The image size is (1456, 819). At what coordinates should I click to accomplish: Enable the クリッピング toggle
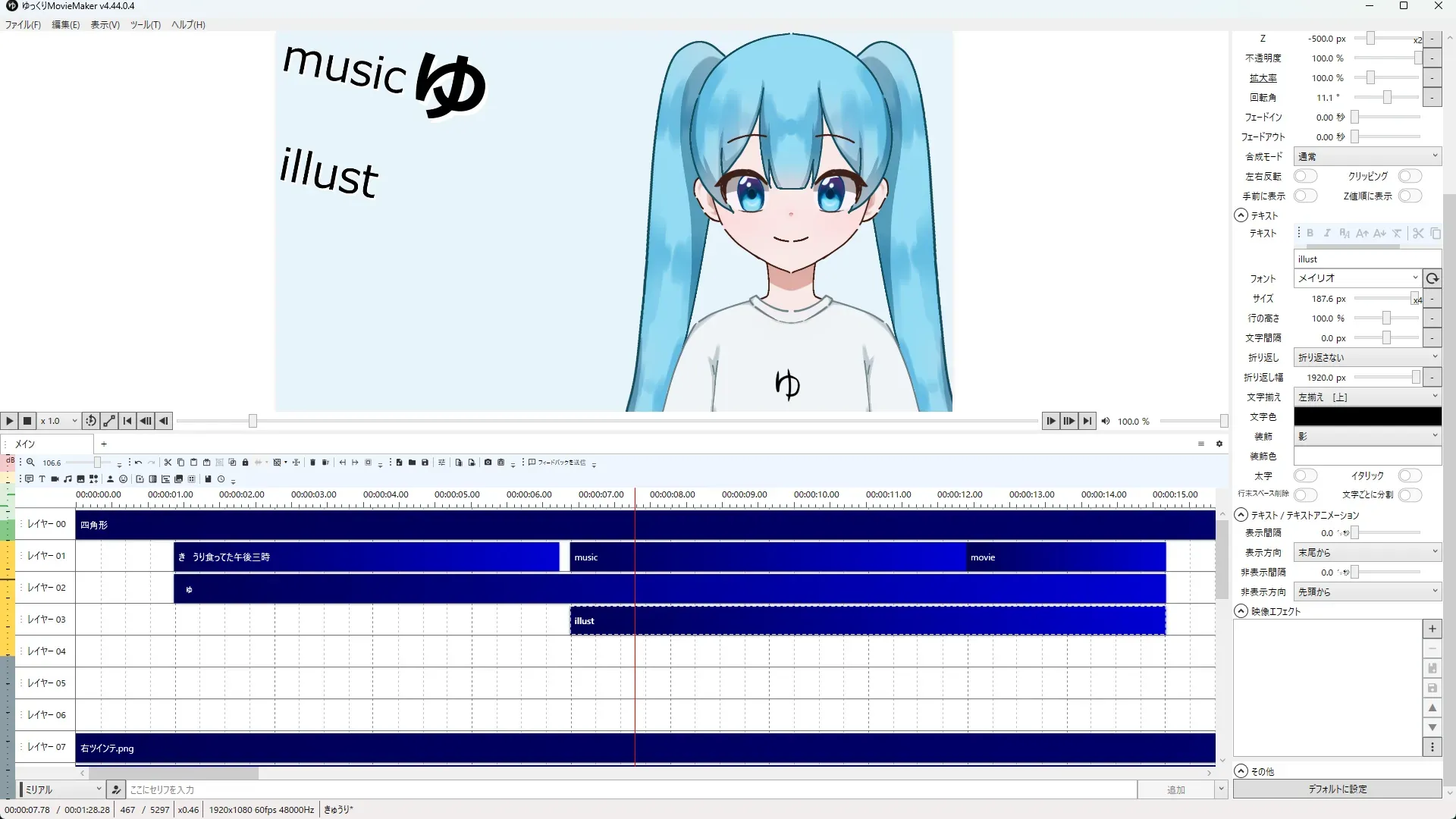(1409, 176)
